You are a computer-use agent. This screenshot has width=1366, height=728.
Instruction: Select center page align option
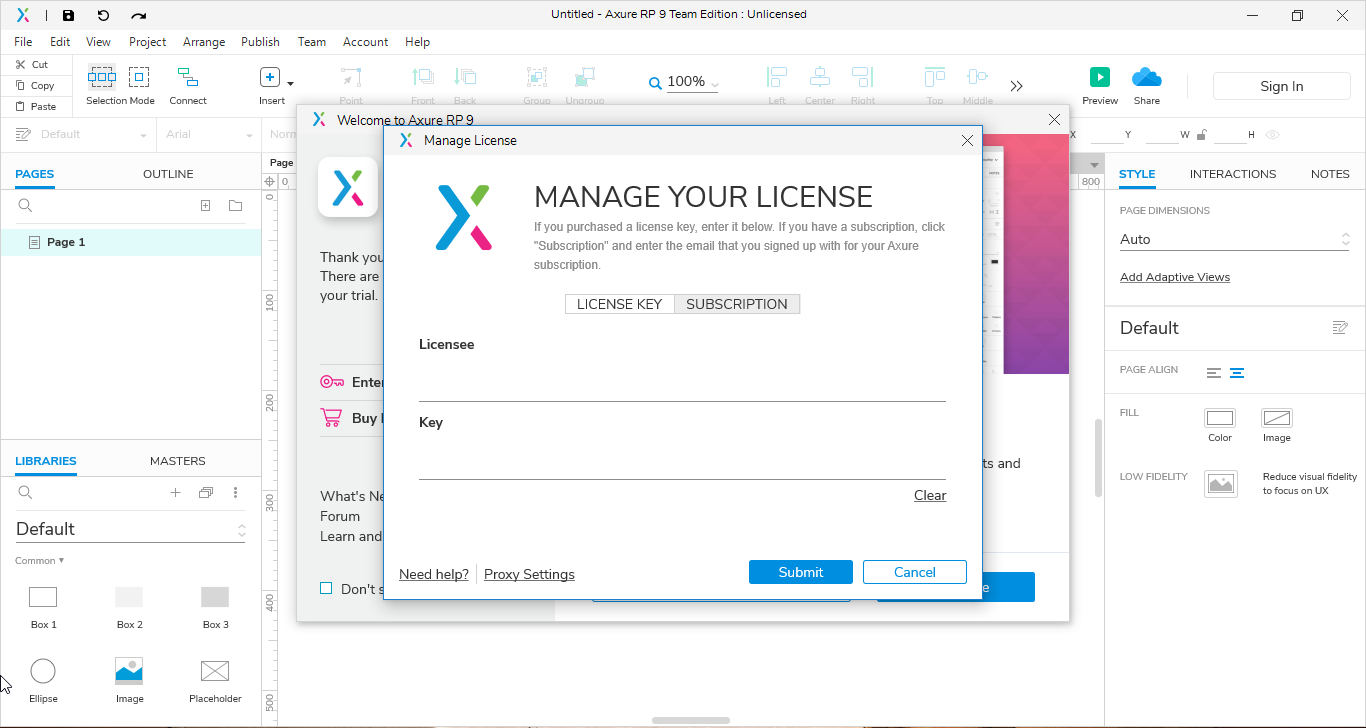coord(1237,373)
